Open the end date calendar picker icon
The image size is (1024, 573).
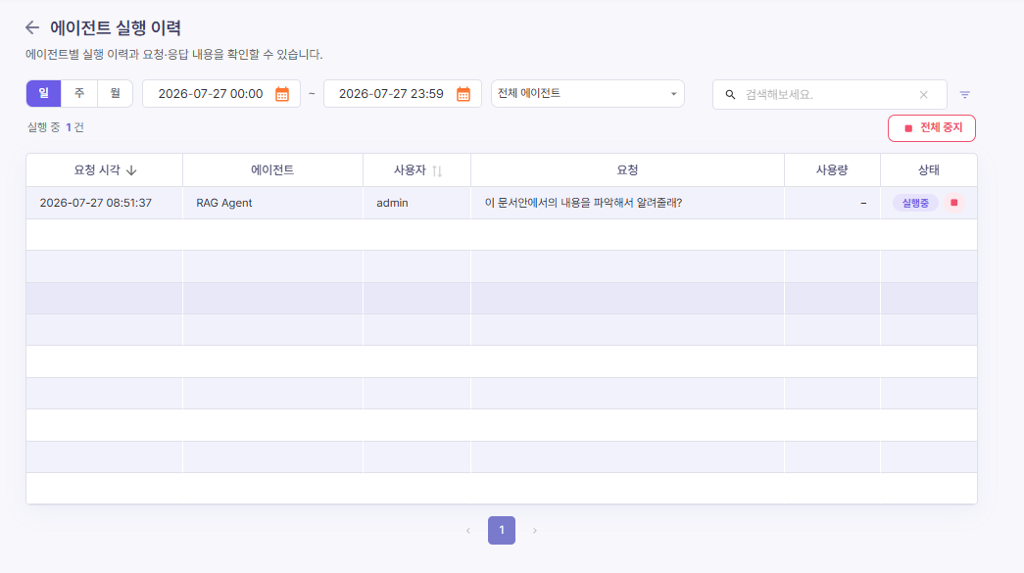coord(463,94)
